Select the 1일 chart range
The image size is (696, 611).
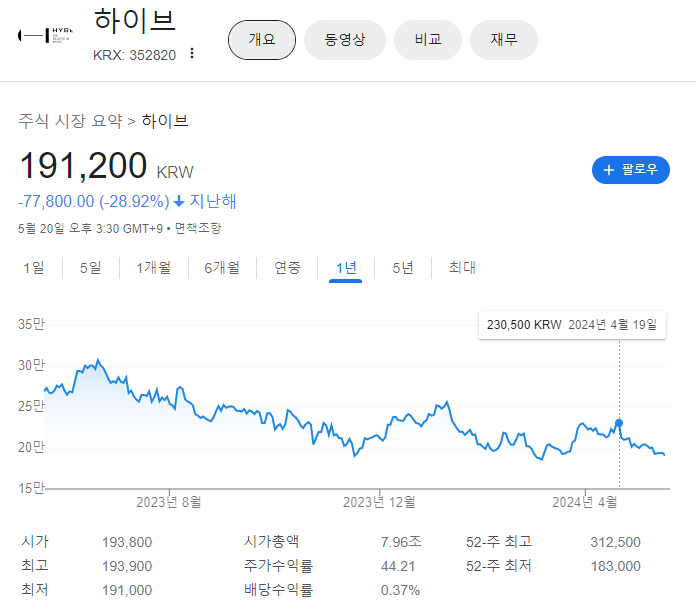pyautogui.click(x=34, y=268)
